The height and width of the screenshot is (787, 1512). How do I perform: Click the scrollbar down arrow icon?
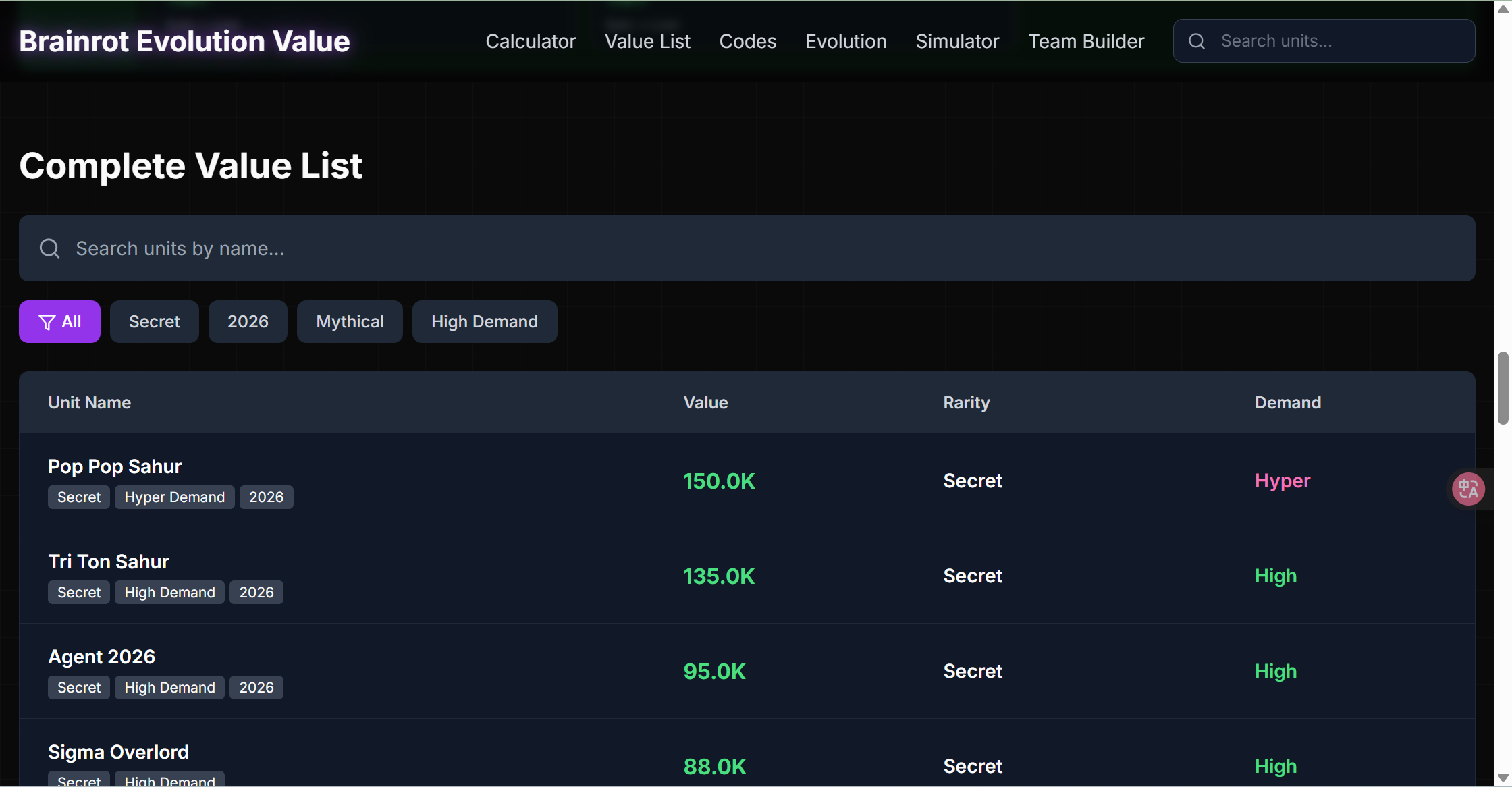[x=1503, y=778]
